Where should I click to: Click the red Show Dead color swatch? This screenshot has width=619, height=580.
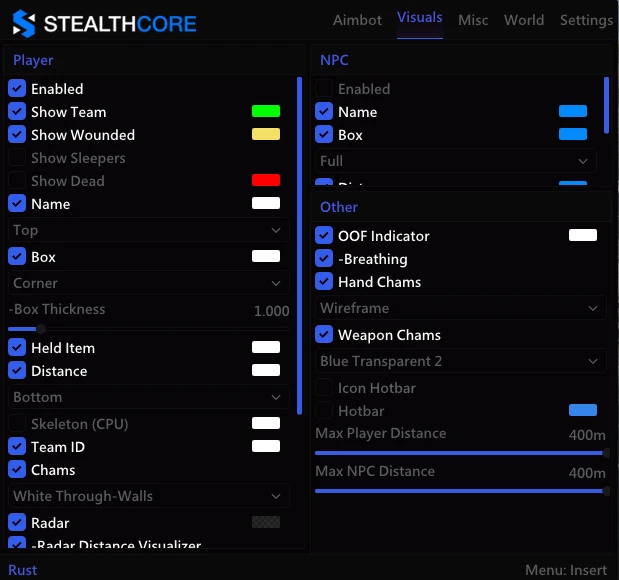coord(266,180)
